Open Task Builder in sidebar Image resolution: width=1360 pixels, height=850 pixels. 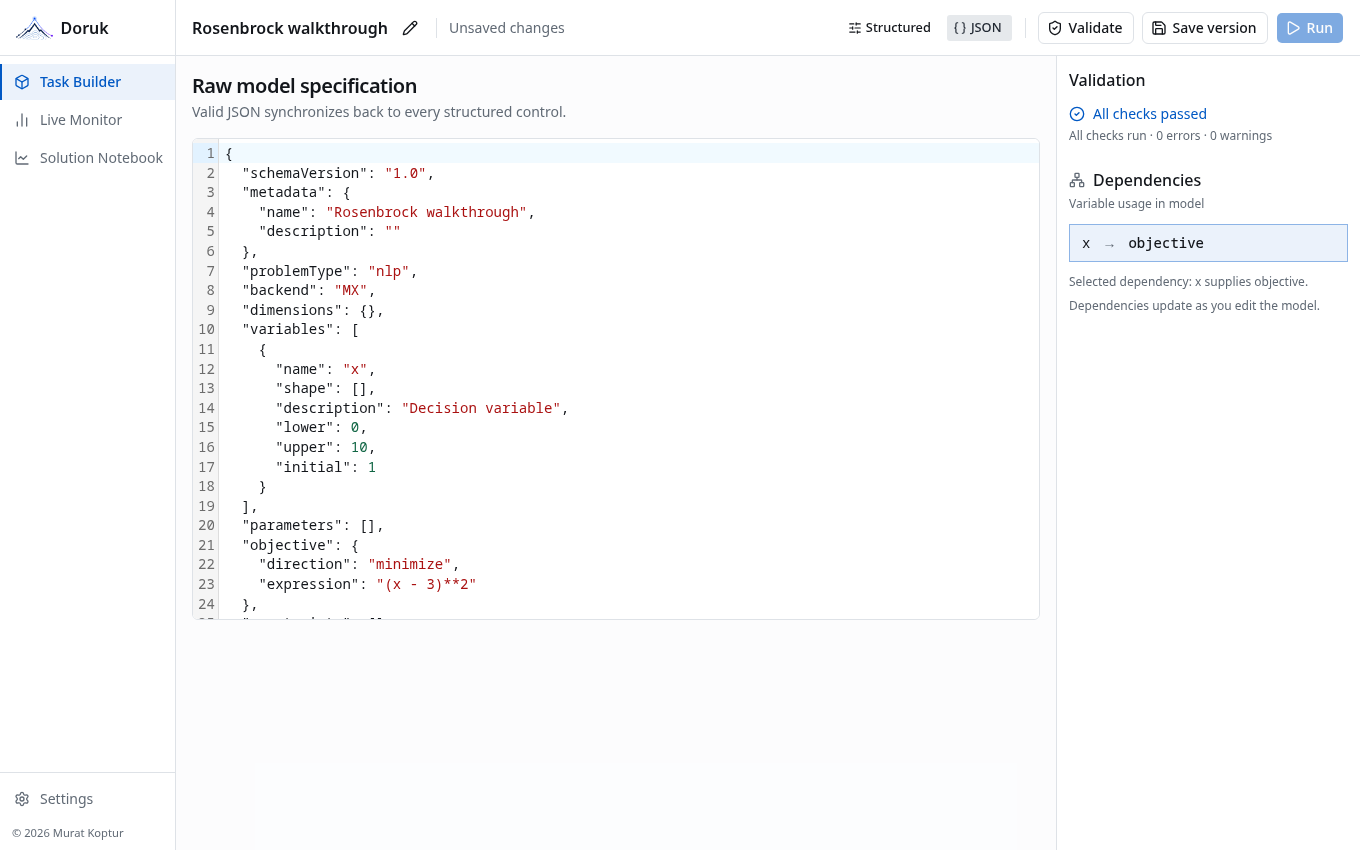88,82
